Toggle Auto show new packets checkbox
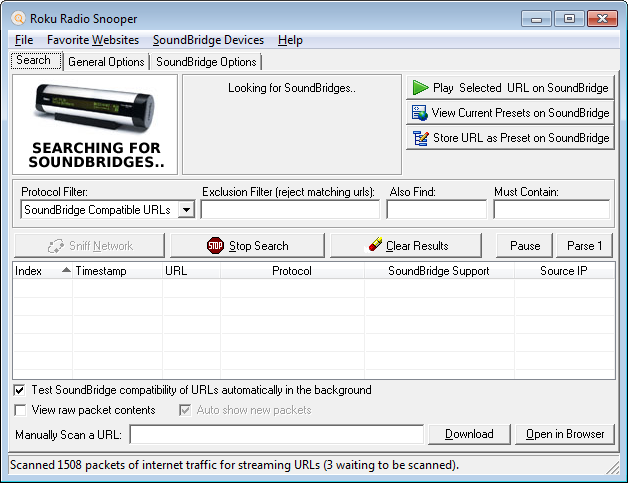The height and width of the screenshot is (483, 628). tap(185, 410)
